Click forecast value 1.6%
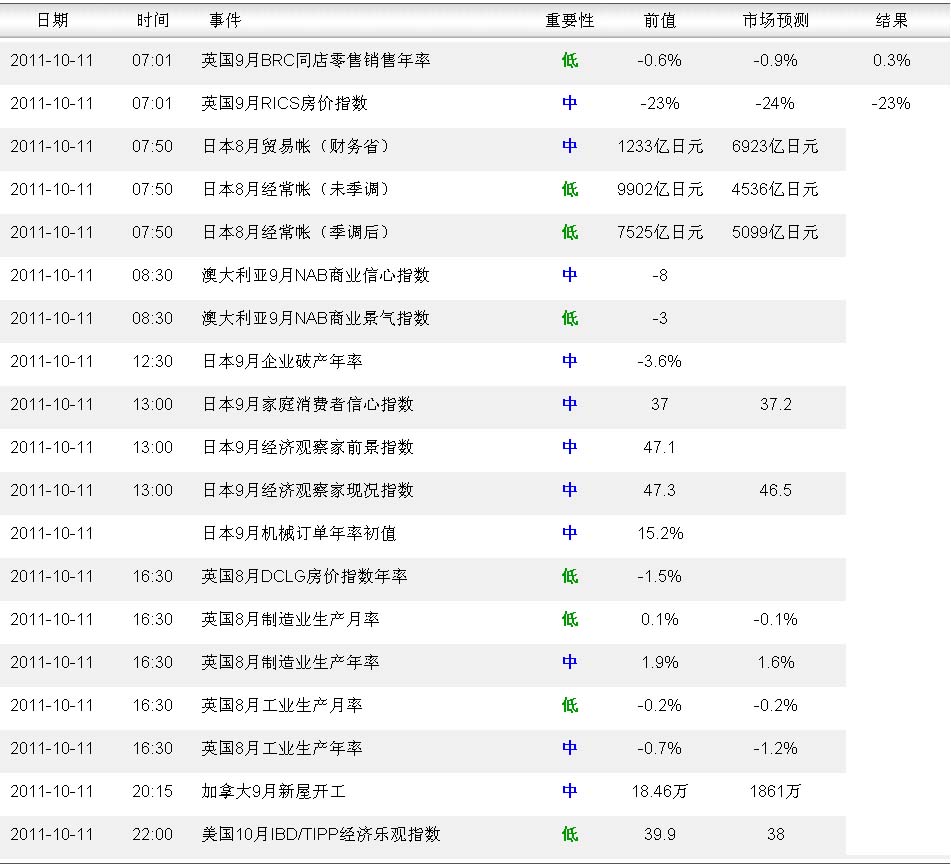The image size is (951, 866). point(776,663)
